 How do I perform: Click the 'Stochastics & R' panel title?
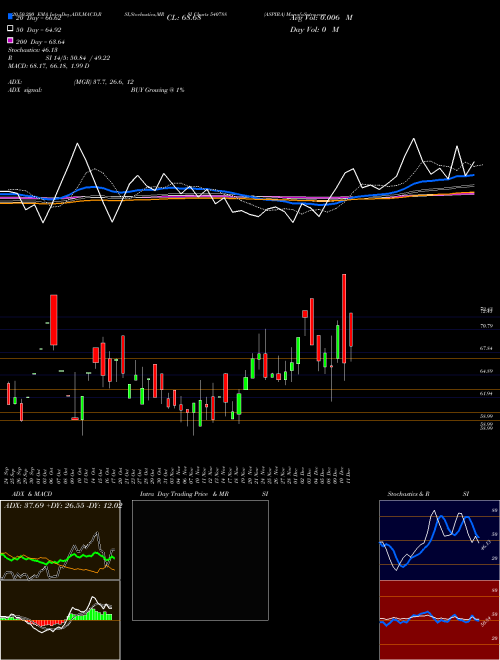(x=409, y=494)
